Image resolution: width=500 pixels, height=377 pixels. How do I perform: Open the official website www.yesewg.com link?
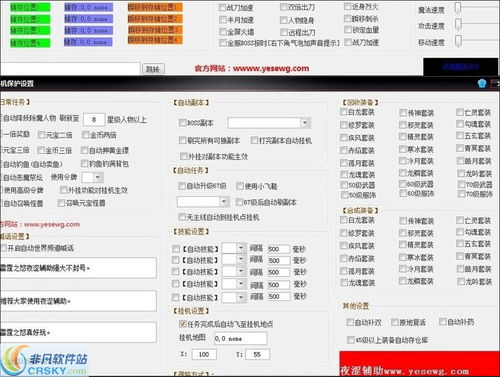point(252,68)
